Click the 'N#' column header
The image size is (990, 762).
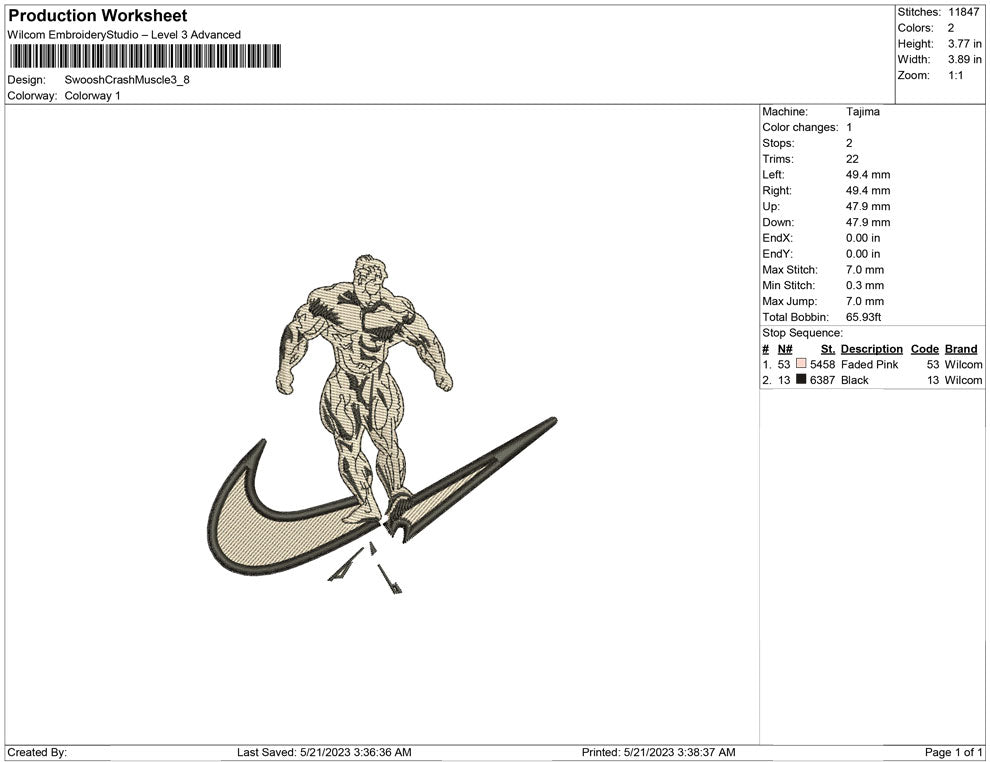coord(785,348)
